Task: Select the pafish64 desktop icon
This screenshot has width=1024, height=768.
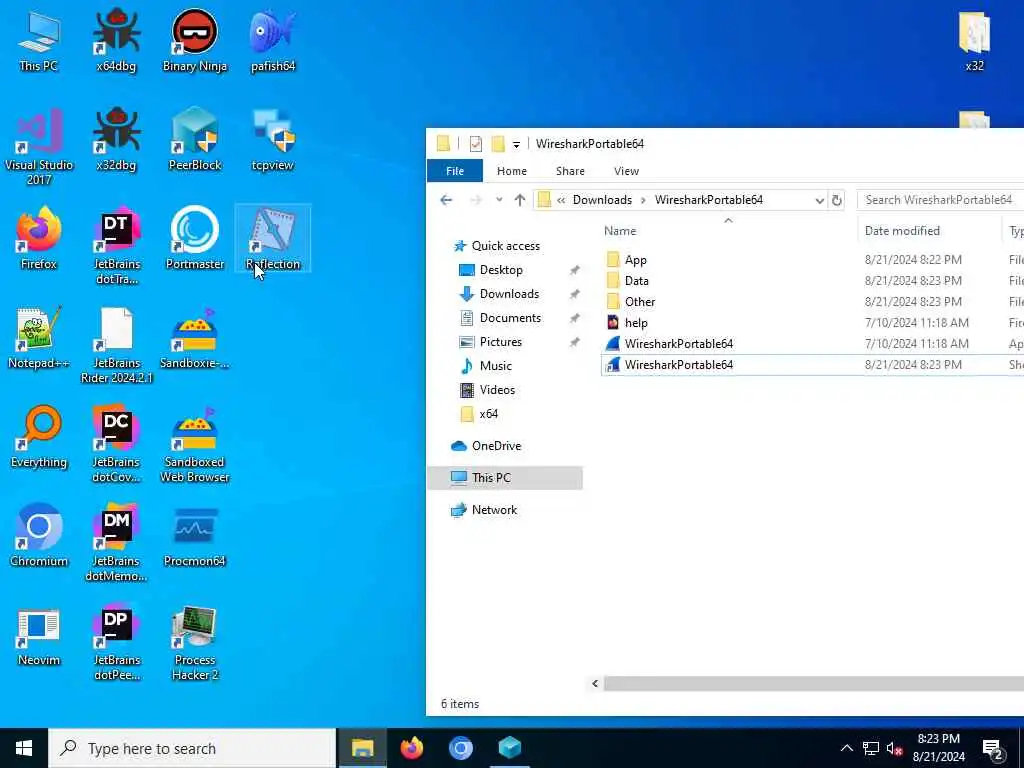Action: [273, 40]
